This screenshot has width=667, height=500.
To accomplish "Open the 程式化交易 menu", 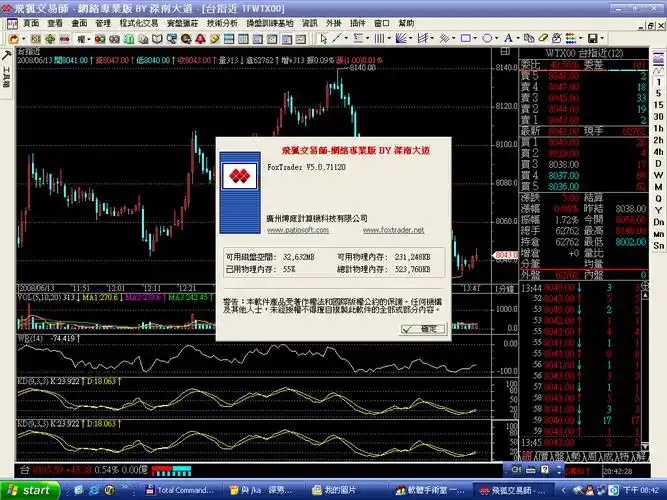I will pos(138,23).
